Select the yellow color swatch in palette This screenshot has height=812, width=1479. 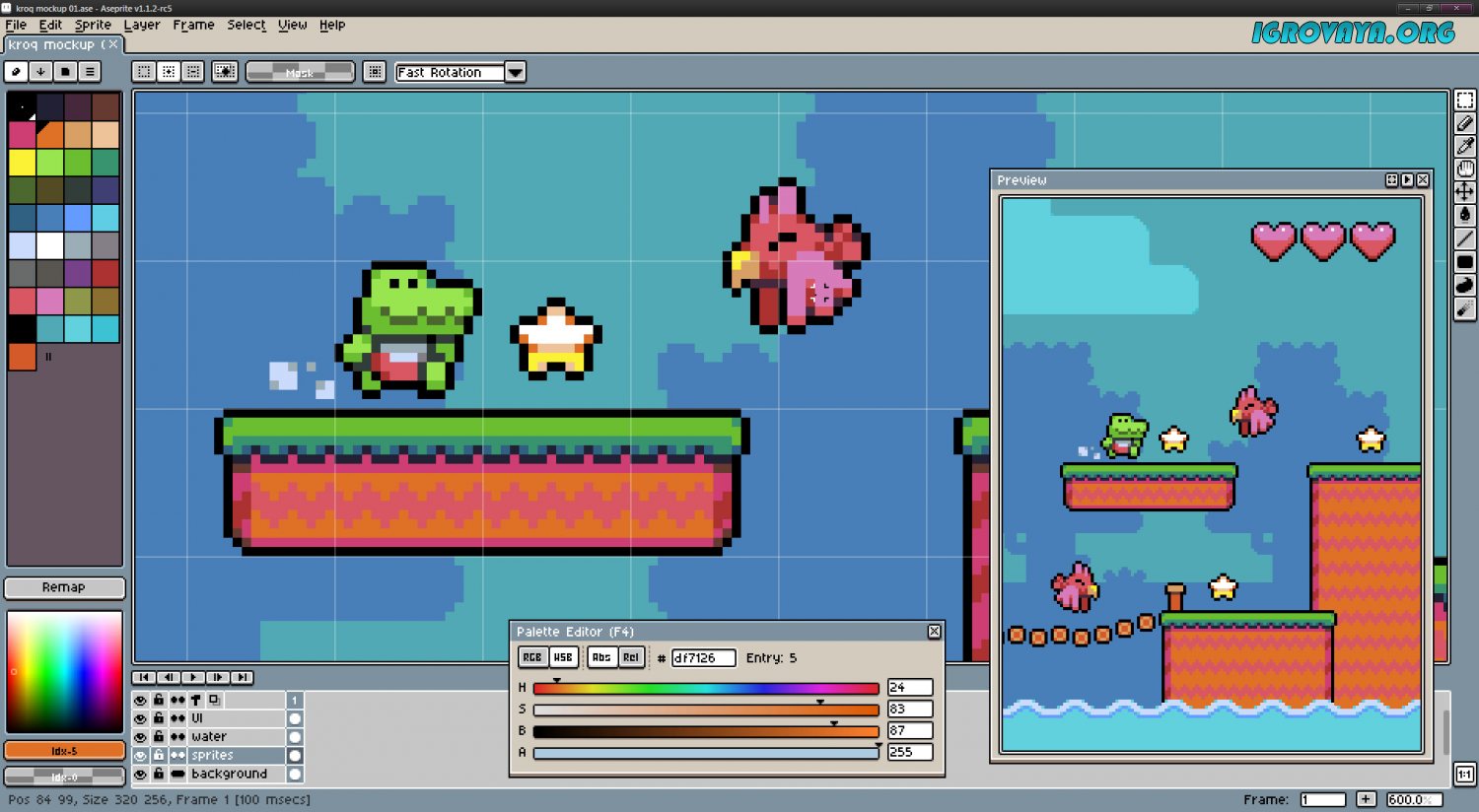pyautogui.click(x=22, y=162)
